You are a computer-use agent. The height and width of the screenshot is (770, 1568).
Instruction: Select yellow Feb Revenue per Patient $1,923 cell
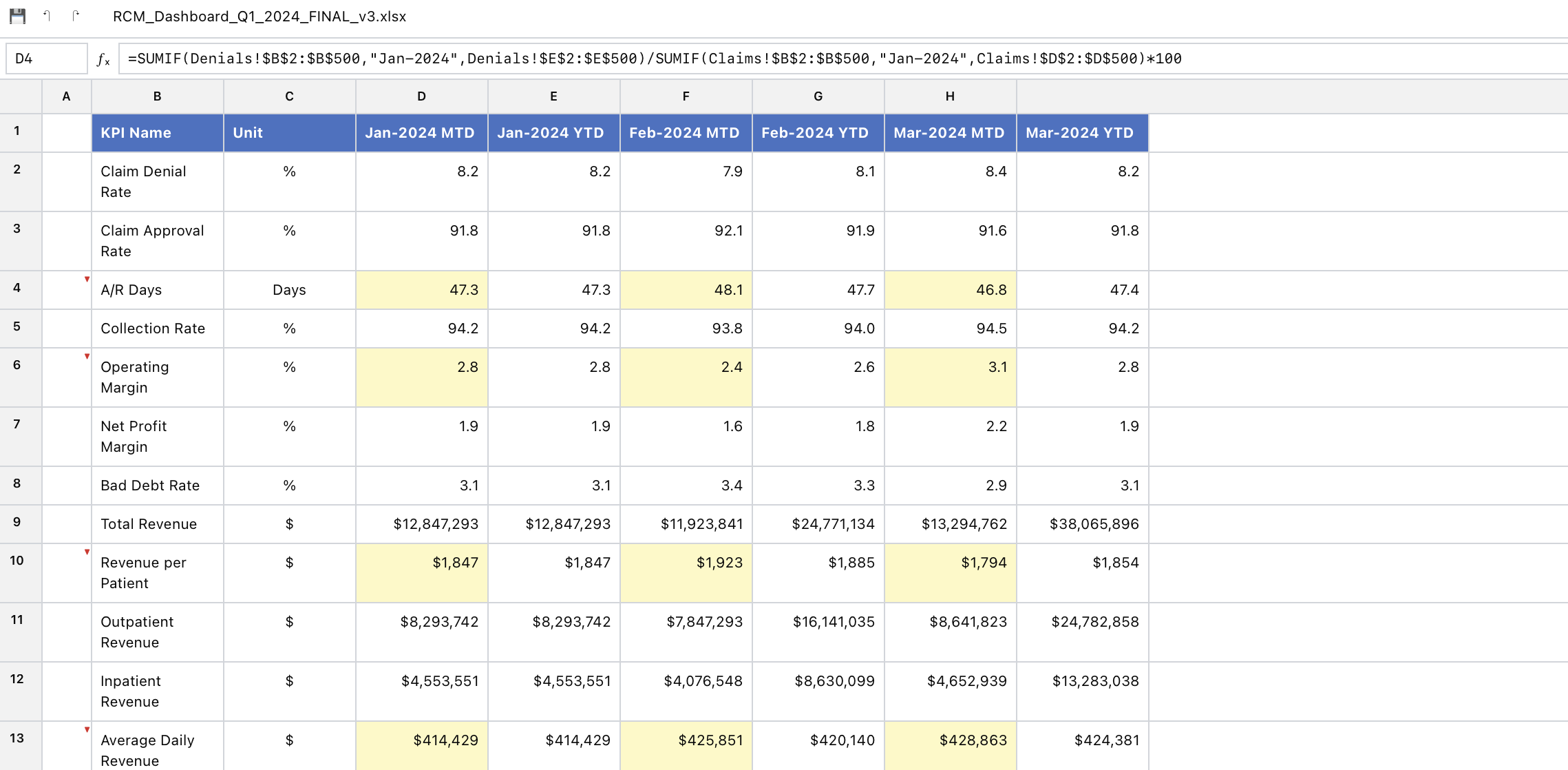tap(686, 572)
